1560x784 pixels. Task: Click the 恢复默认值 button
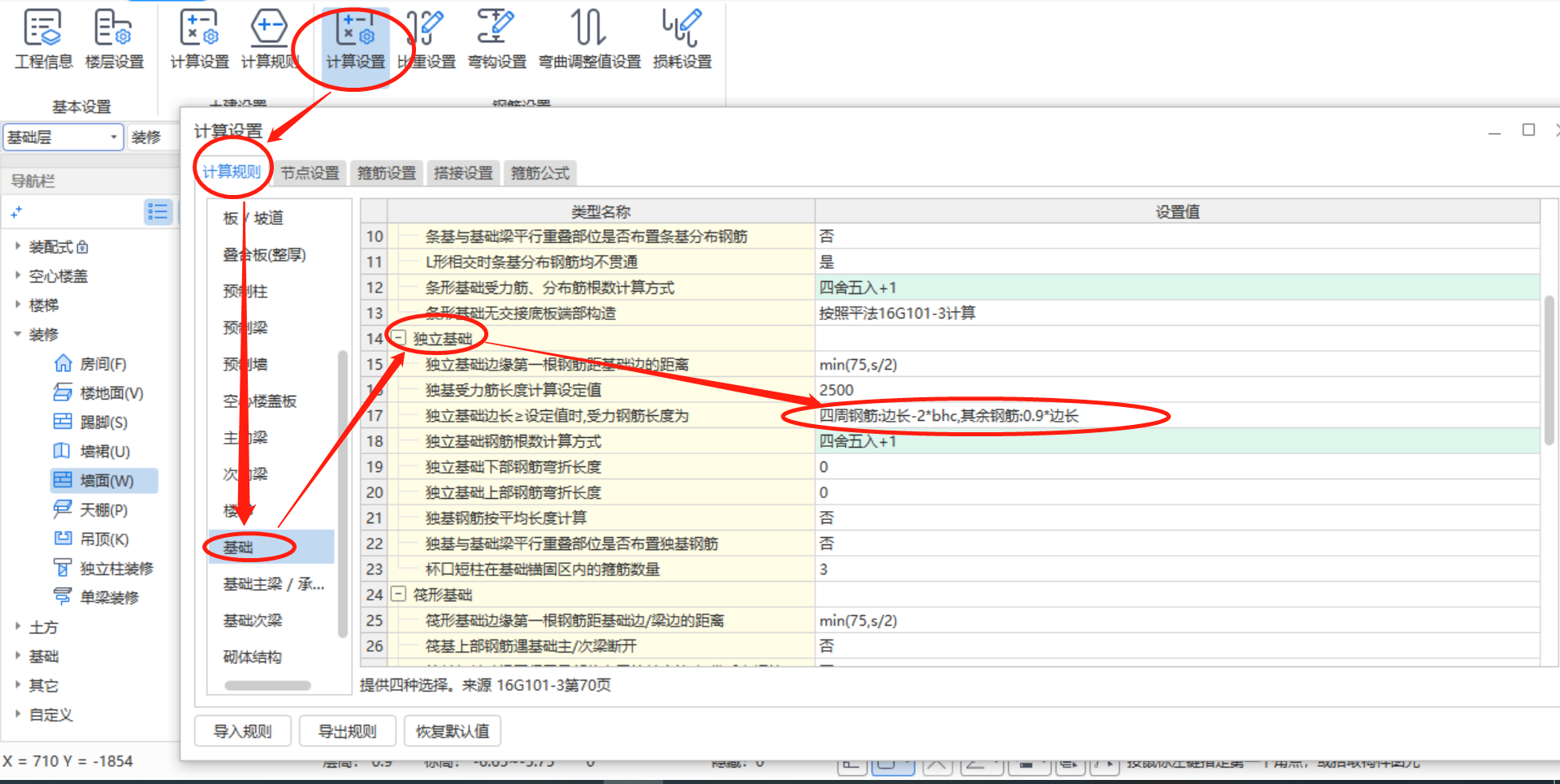click(x=453, y=731)
